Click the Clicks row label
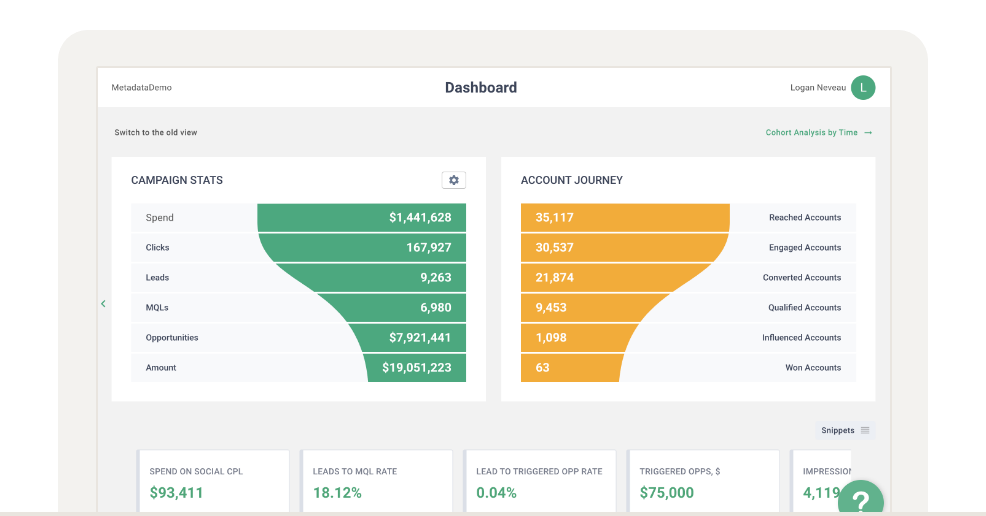Image resolution: width=986 pixels, height=516 pixels. pyautogui.click(x=157, y=248)
